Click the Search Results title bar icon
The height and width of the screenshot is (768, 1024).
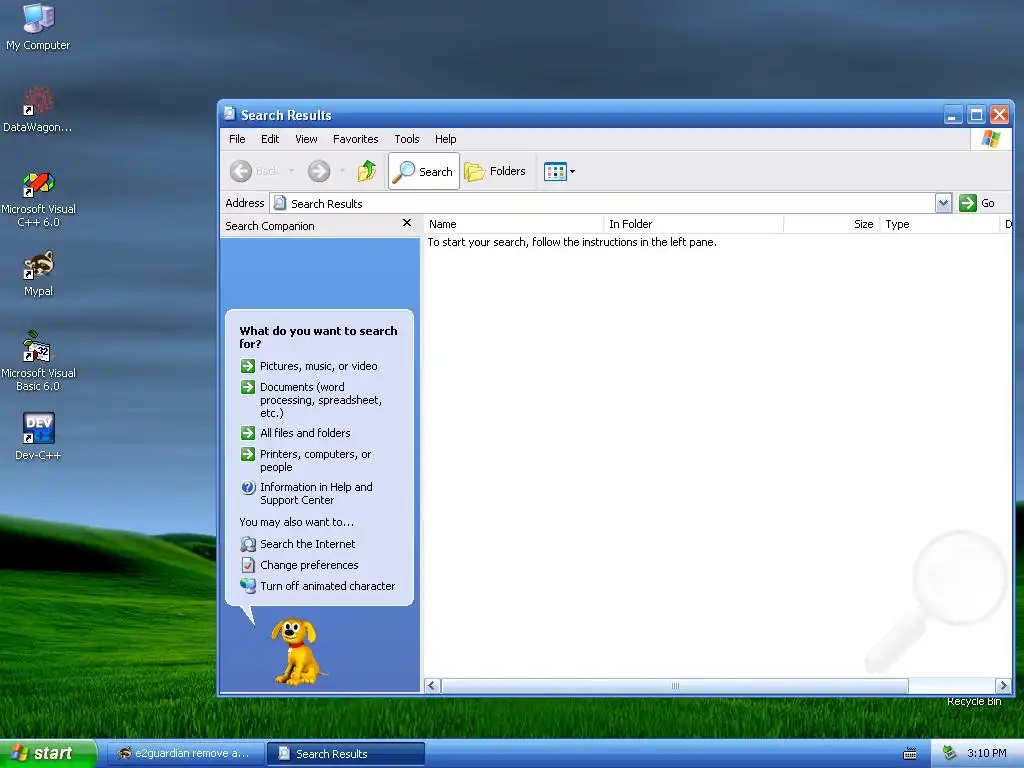coord(229,114)
